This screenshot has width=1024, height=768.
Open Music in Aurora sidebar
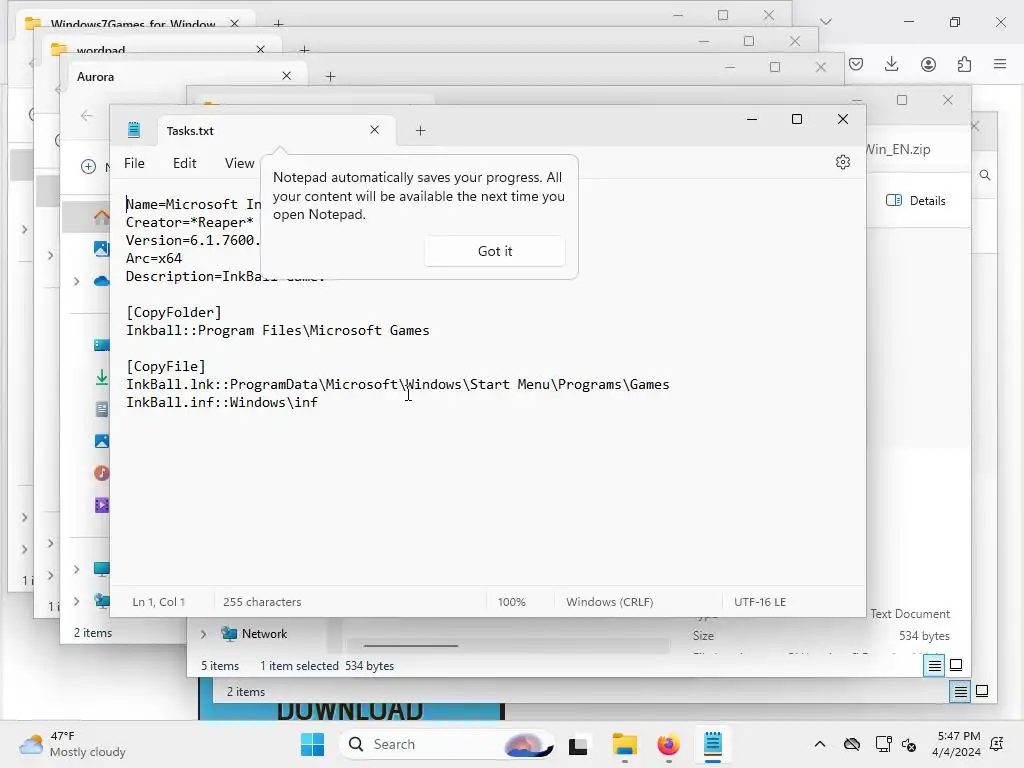click(x=101, y=473)
